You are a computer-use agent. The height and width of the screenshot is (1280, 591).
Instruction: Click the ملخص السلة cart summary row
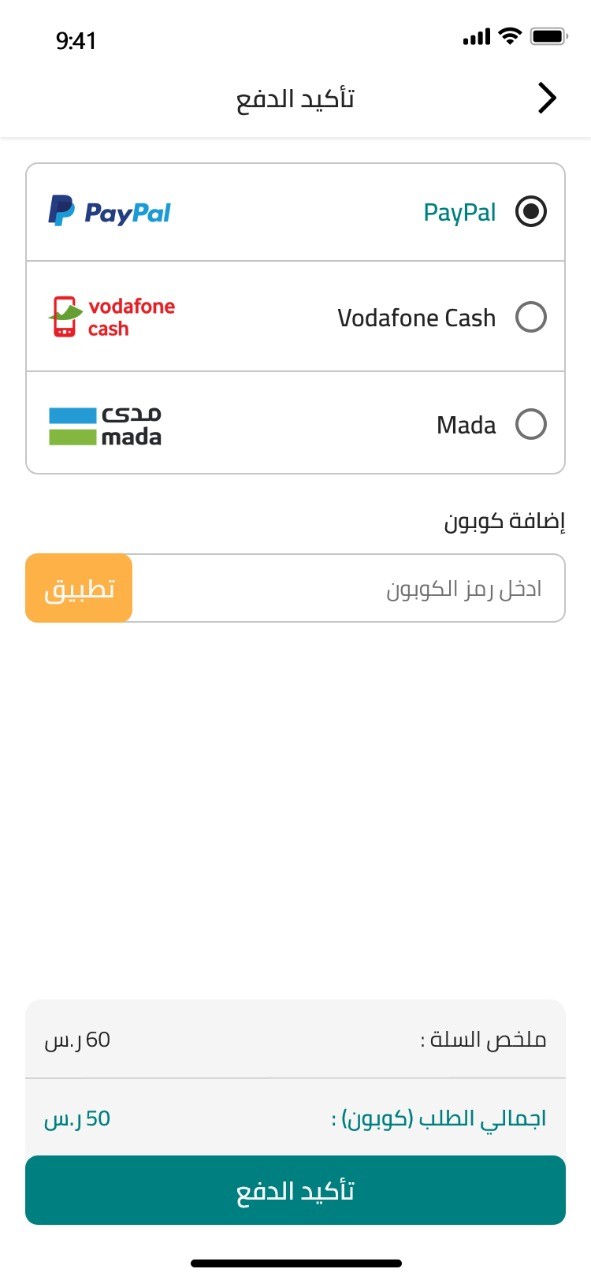295,1039
